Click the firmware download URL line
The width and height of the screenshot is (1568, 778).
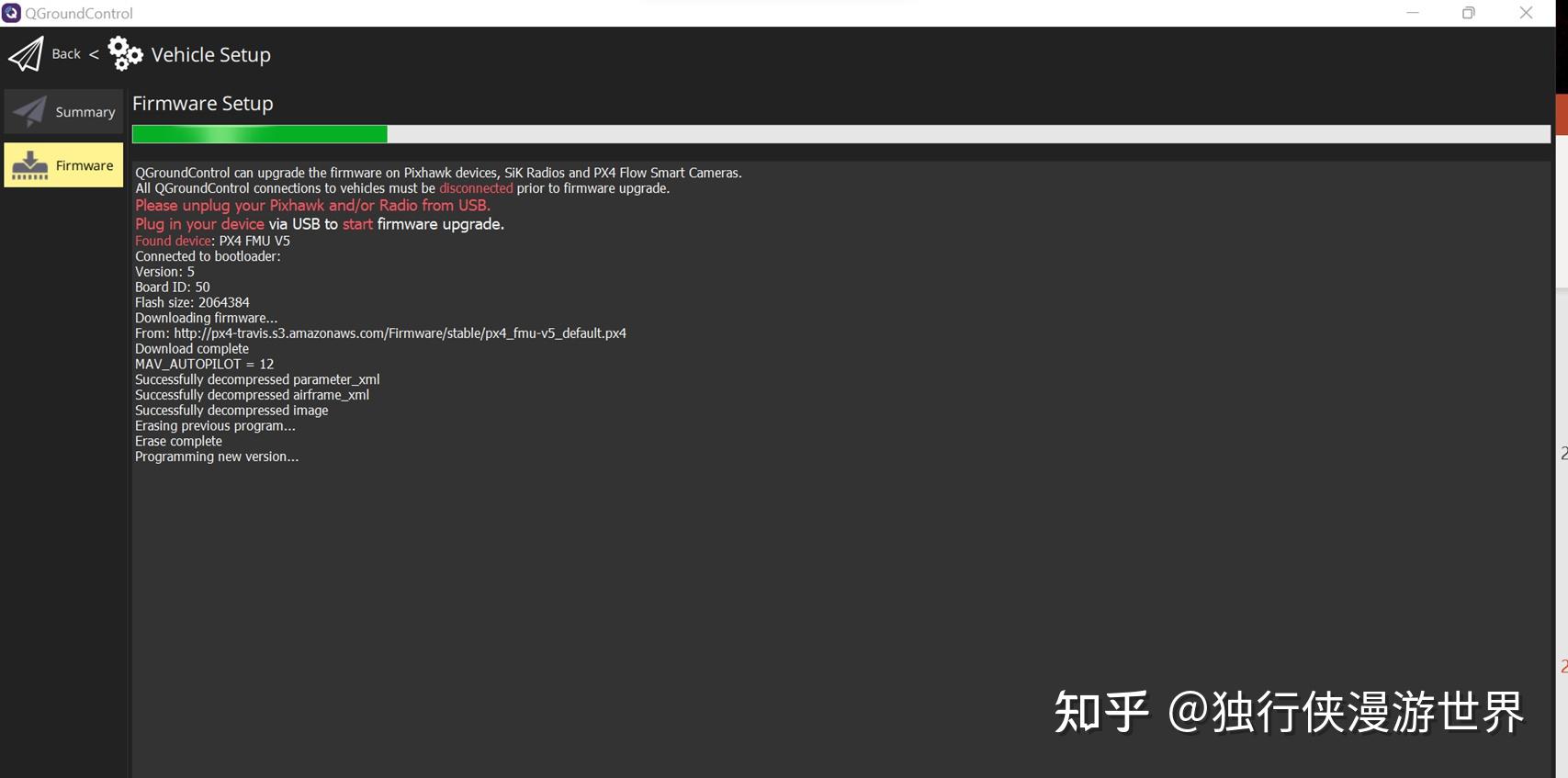coord(380,333)
